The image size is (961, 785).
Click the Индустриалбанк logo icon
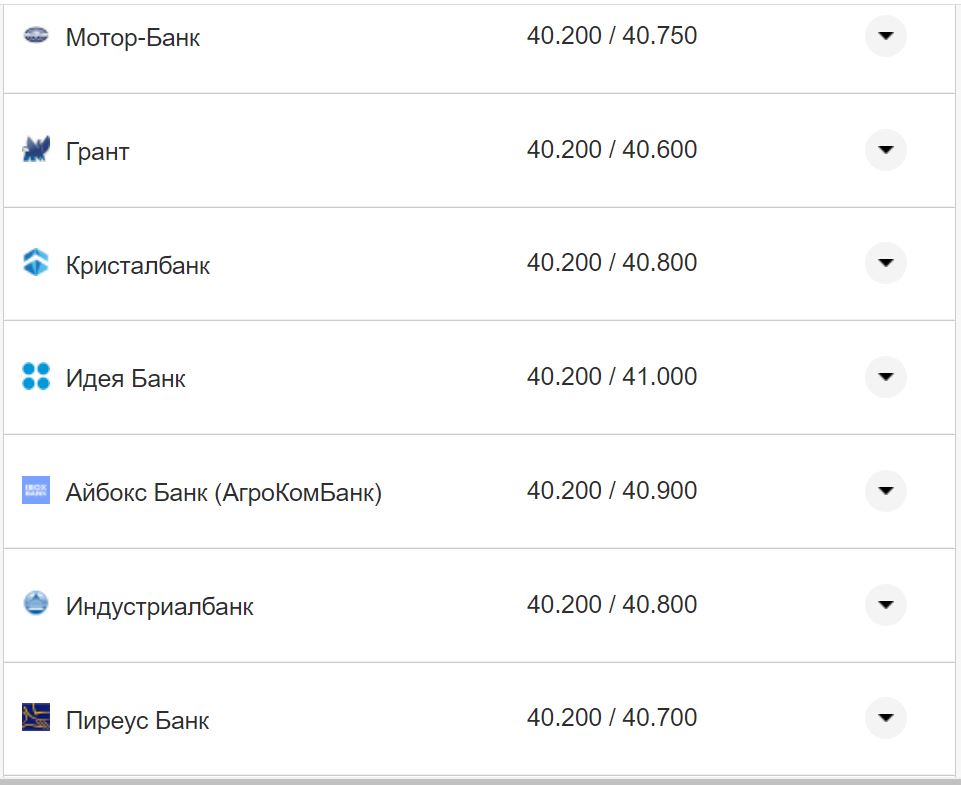(35, 604)
